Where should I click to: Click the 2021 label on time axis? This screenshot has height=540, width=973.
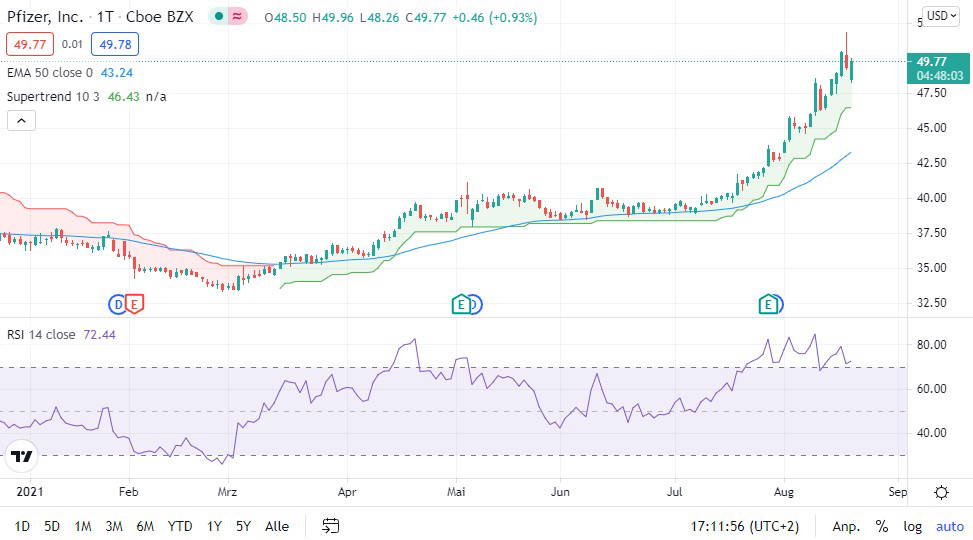30,492
